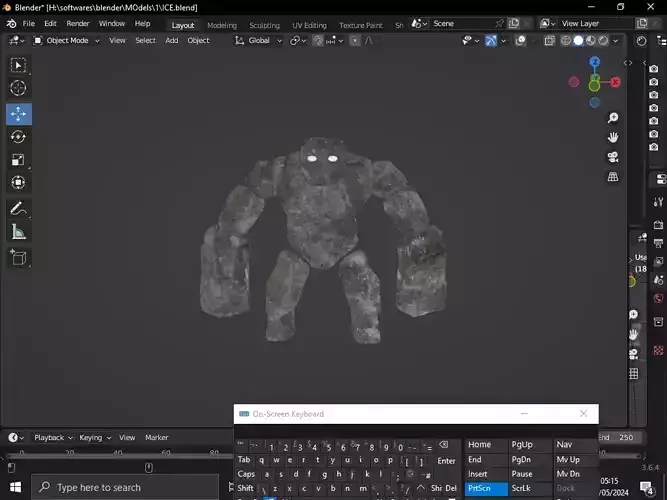Click the End frame 250 field
This screenshot has width=667, height=500.
point(621,437)
